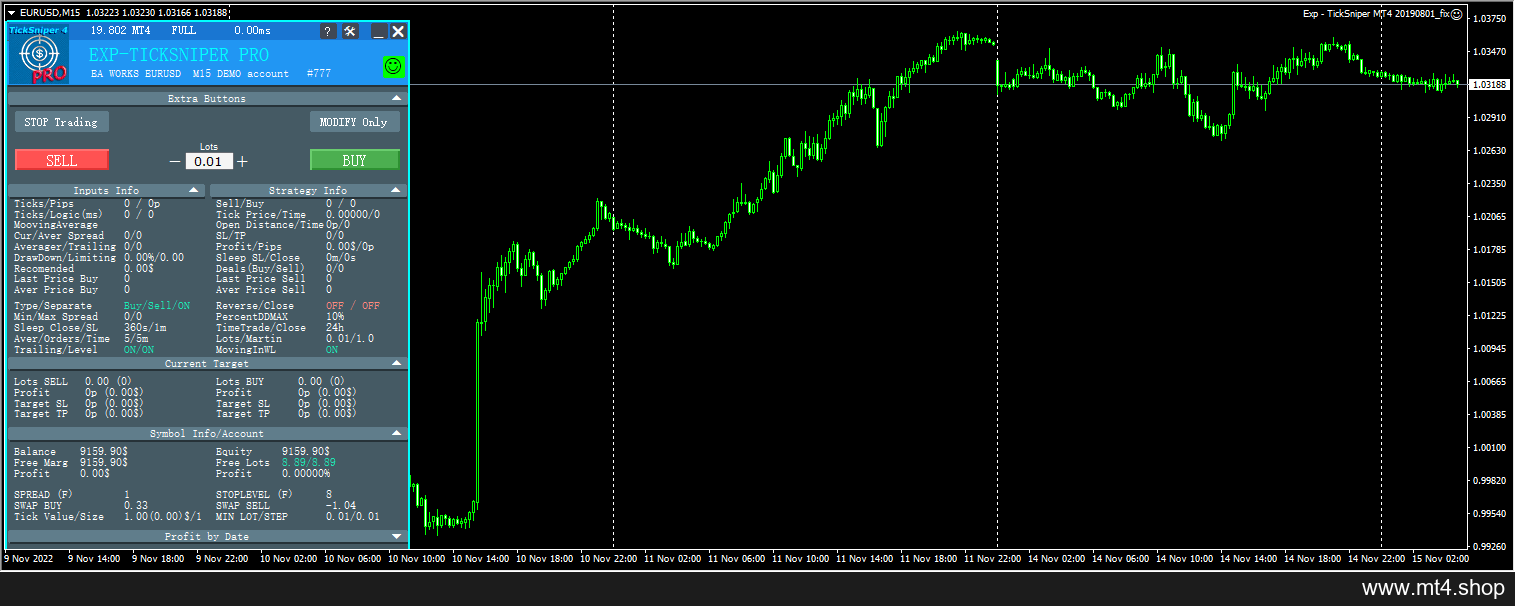The width and height of the screenshot is (1515, 606).
Task: Click the 1.03750 price axis label
Action: click(1490, 19)
